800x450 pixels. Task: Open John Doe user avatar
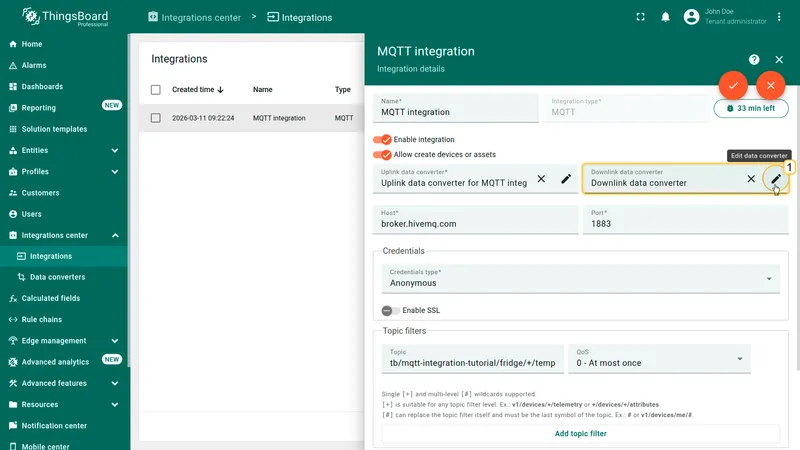691,17
